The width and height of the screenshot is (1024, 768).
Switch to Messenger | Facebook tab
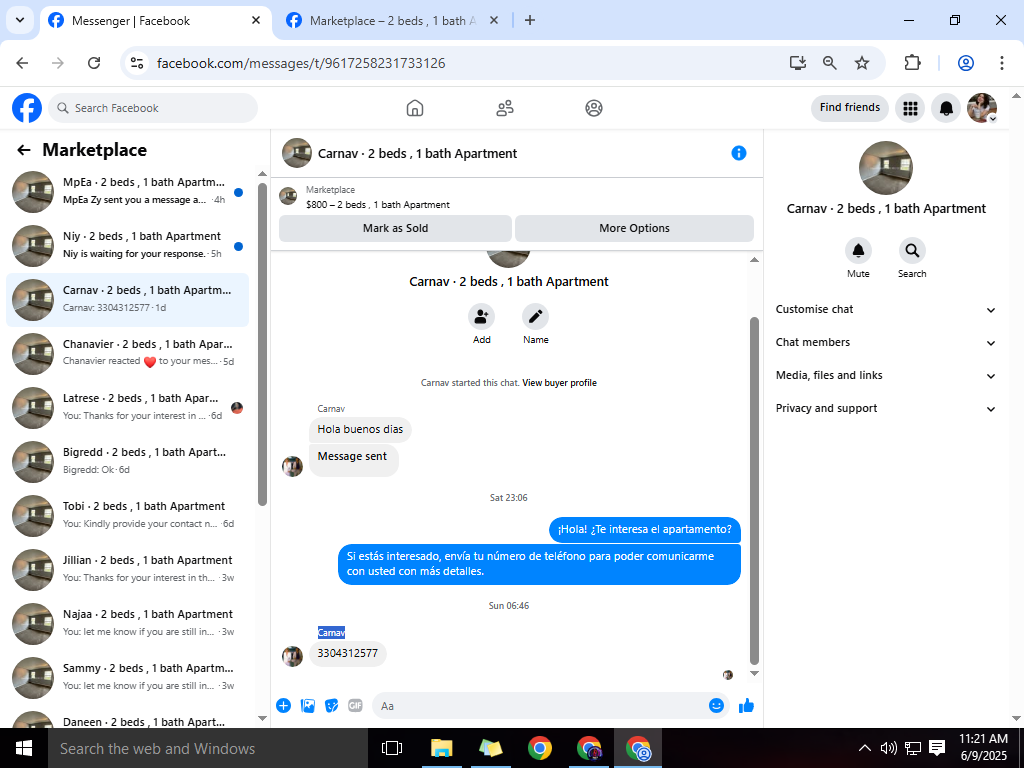coord(155,21)
